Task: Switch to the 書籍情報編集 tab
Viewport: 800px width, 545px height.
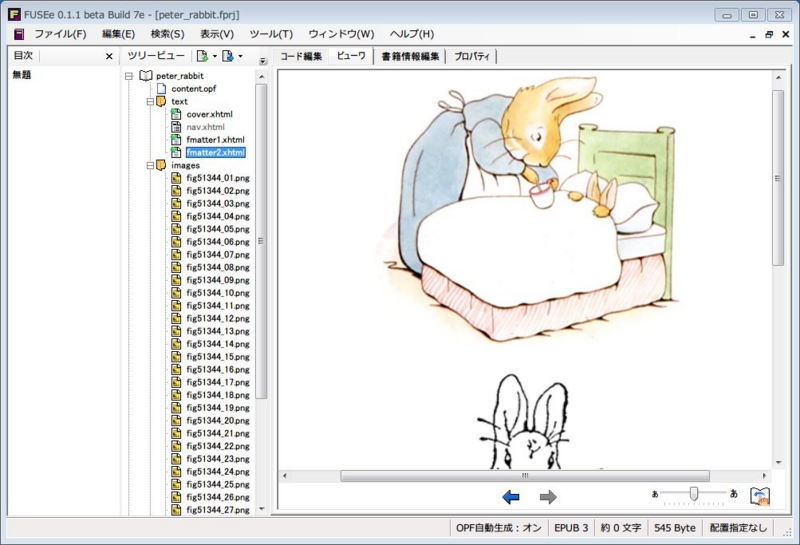Action: pyautogui.click(x=410, y=57)
